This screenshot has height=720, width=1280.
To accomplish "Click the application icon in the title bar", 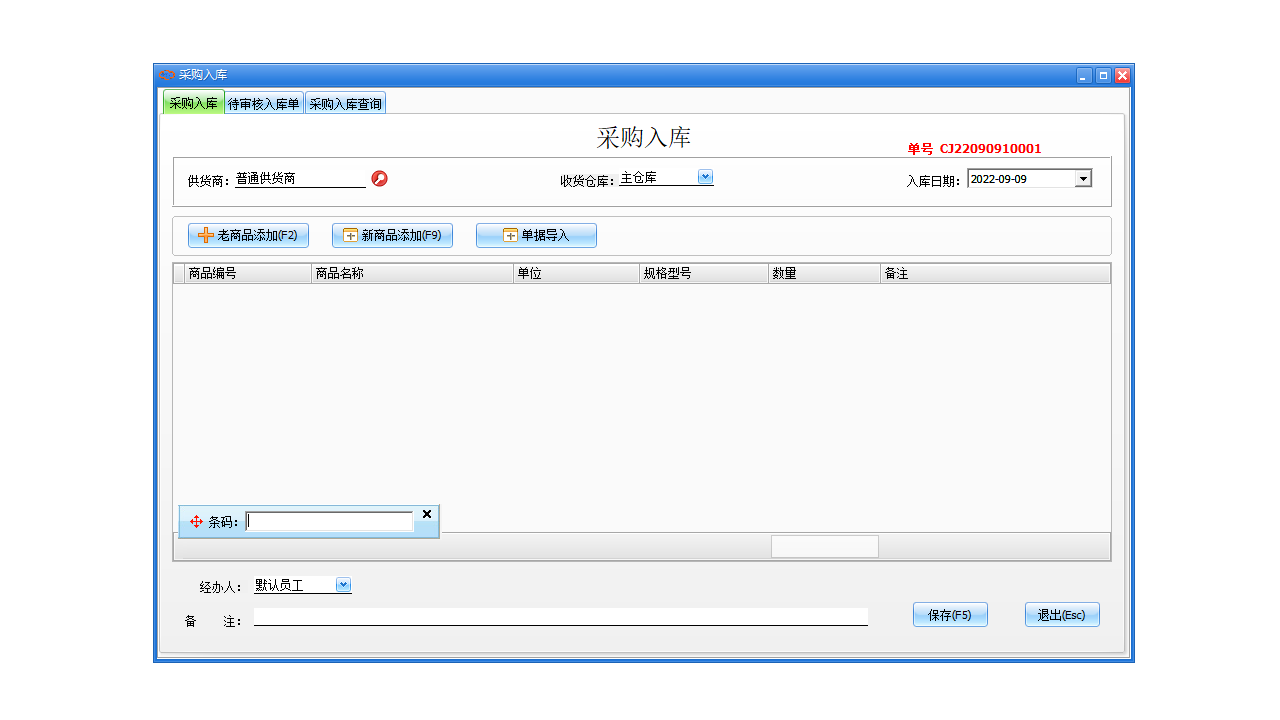I will click(166, 74).
